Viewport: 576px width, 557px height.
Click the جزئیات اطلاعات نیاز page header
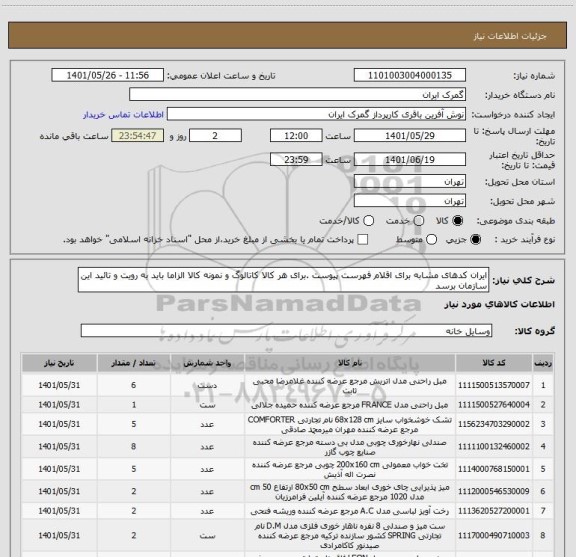(510, 36)
